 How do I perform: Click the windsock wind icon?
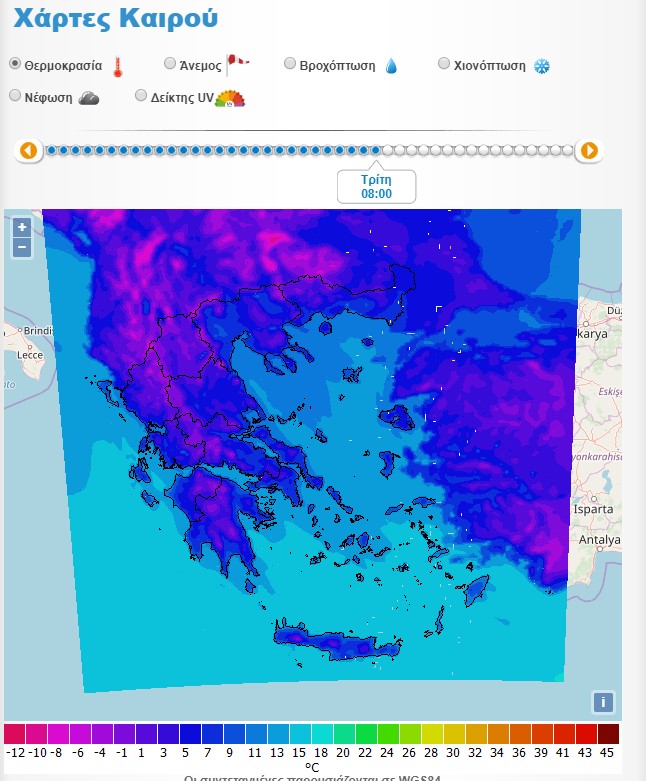[x=238, y=64]
